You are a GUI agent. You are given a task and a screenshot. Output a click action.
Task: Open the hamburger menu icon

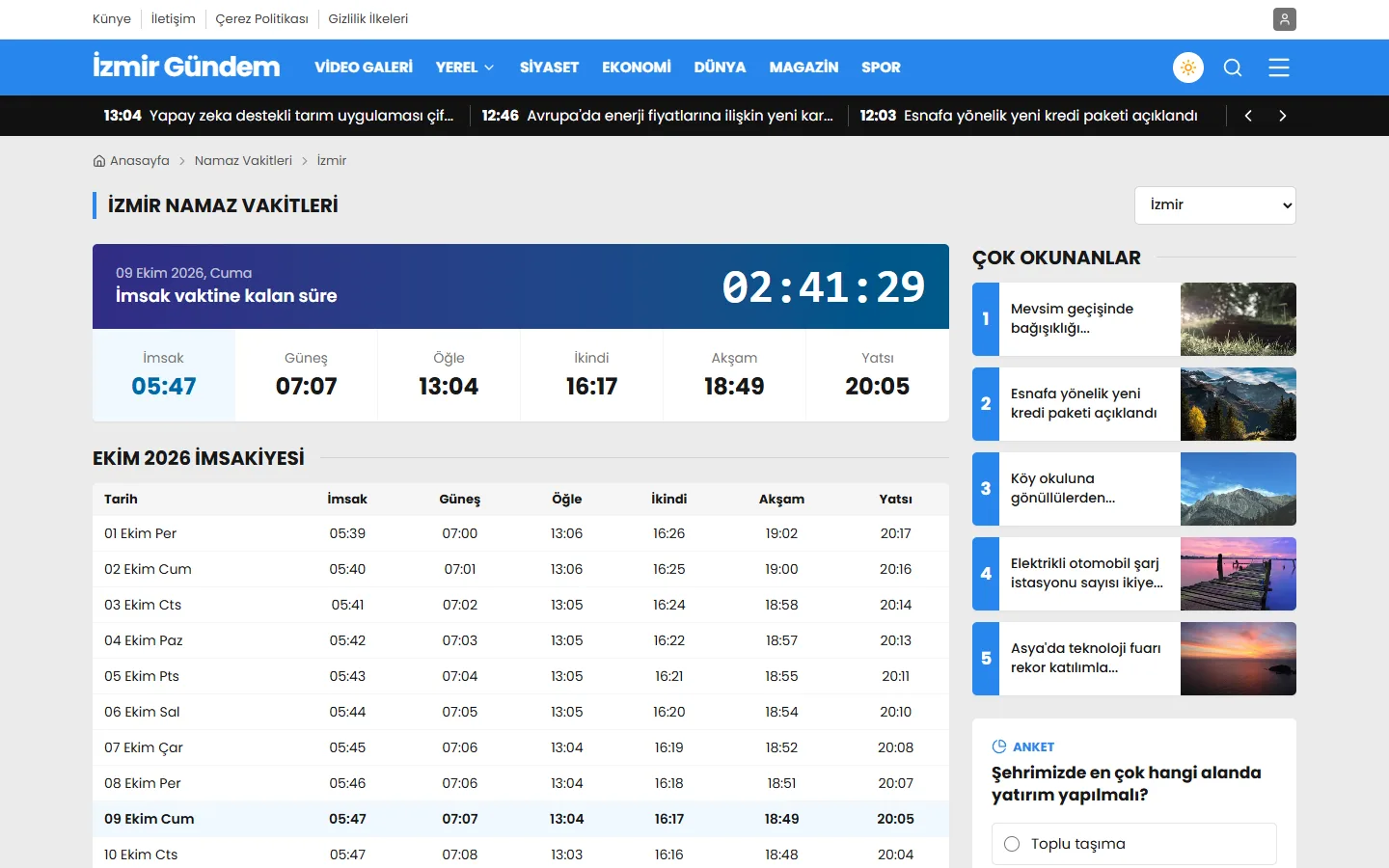tap(1279, 68)
